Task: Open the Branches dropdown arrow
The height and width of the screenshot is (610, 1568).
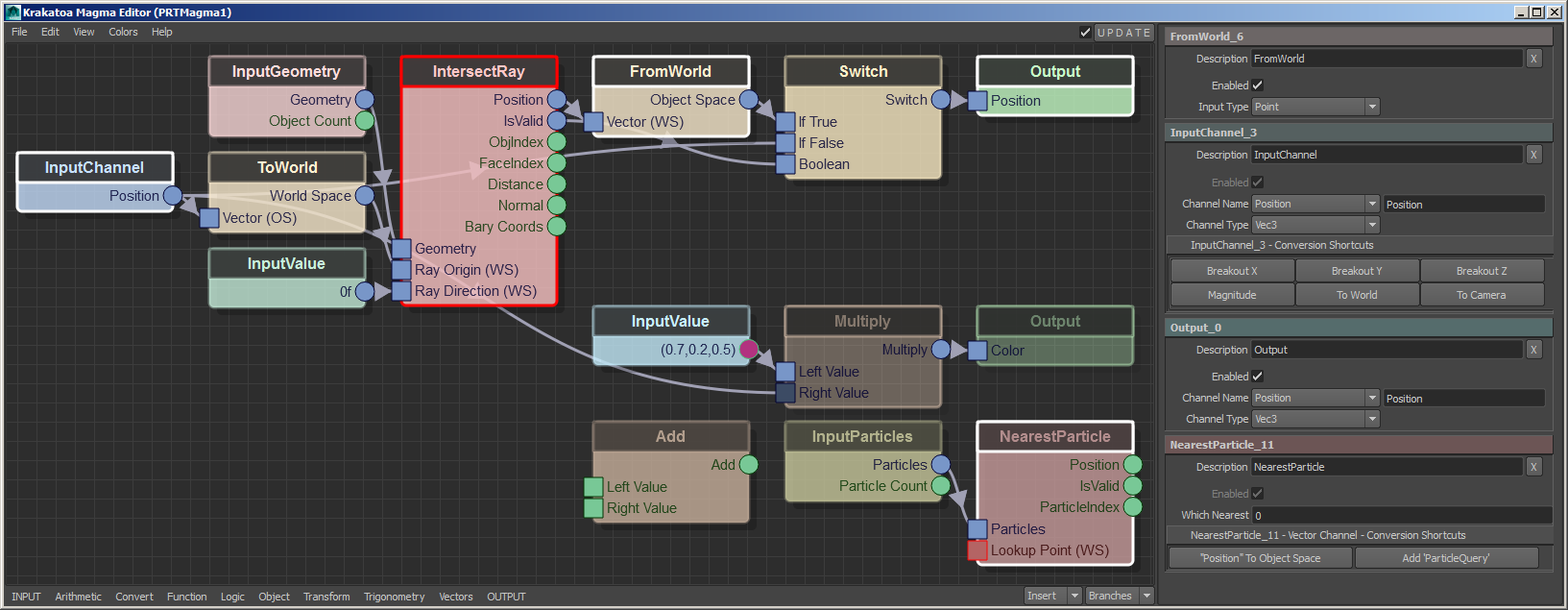Action: click(1146, 596)
